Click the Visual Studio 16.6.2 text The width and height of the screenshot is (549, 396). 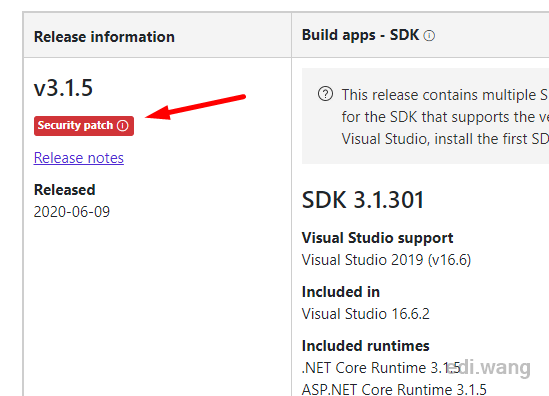366,314
